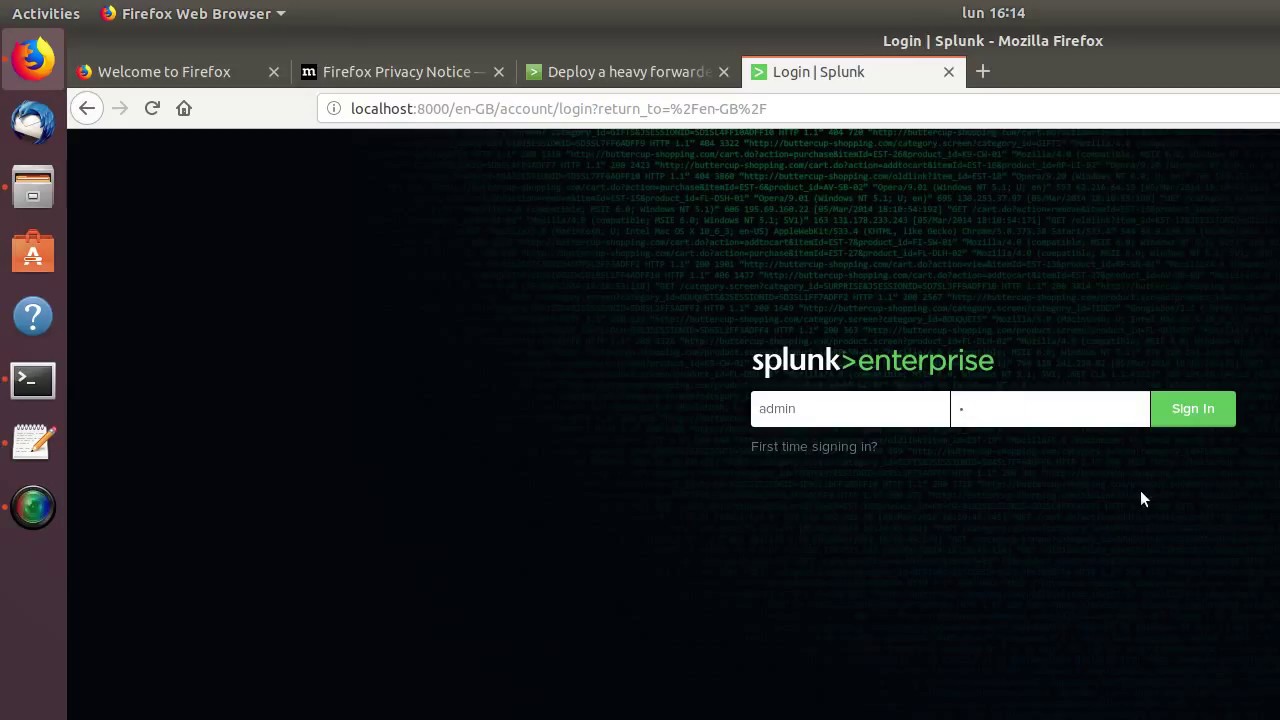The width and height of the screenshot is (1280, 720).
Task: Launch Thunderbird mail from the dock
Action: [33, 123]
